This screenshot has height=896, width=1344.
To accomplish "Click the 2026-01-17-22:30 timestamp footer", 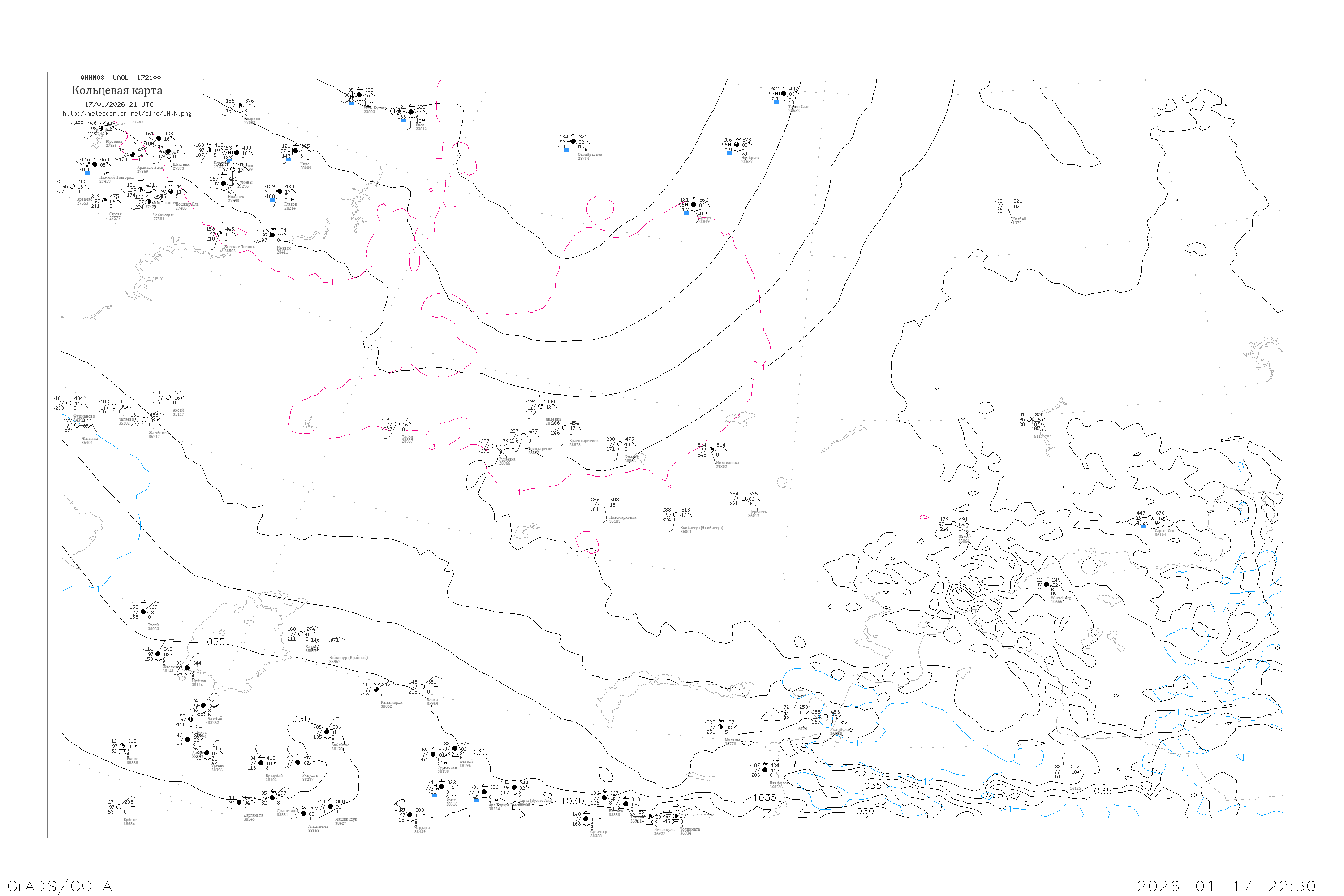I will click(x=1227, y=886).
